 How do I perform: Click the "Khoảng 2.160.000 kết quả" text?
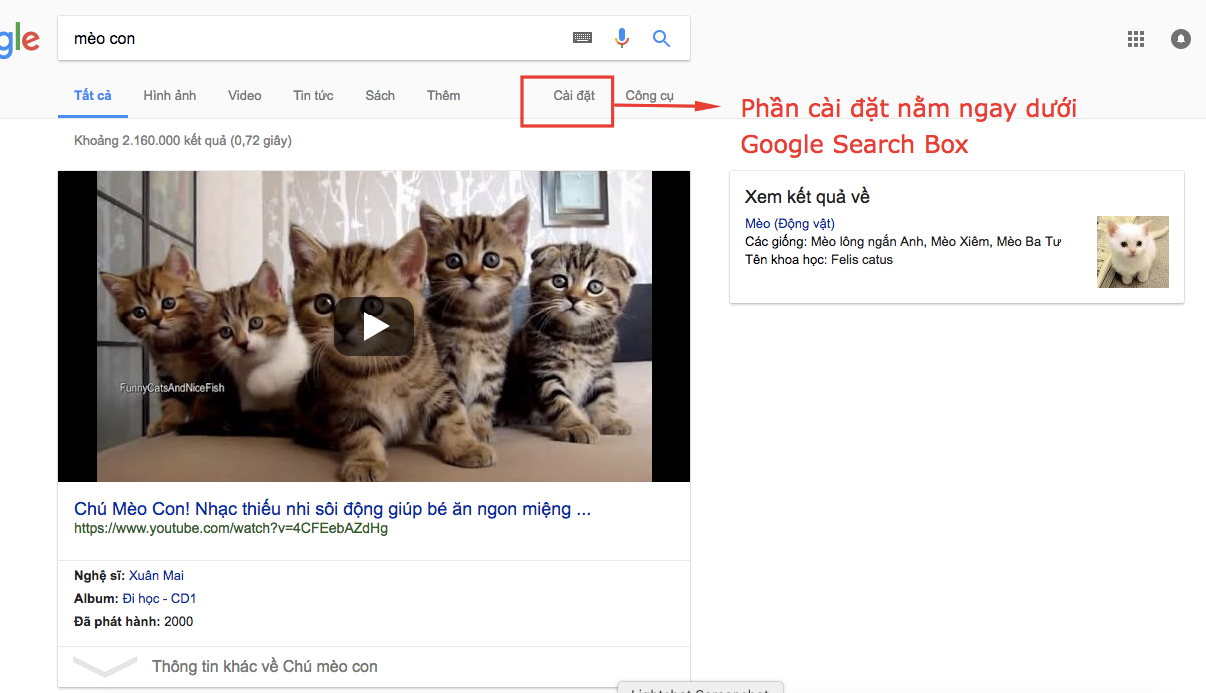(183, 141)
